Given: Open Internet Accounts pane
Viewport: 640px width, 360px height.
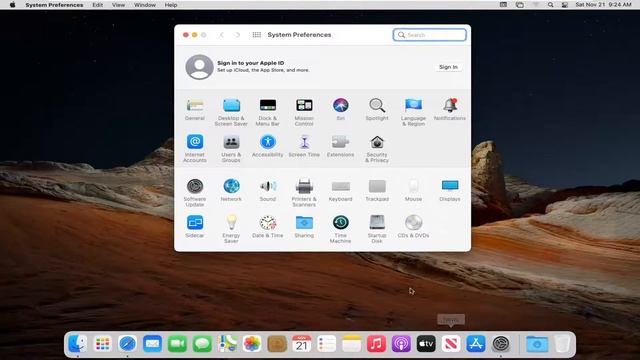Looking at the screenshot, I should click(195, 149).
